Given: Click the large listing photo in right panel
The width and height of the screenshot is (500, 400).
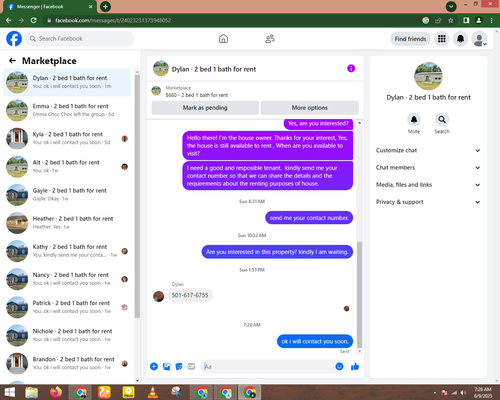Looking at the screenshot, I should pyautogui.click(x=428, y=76).
